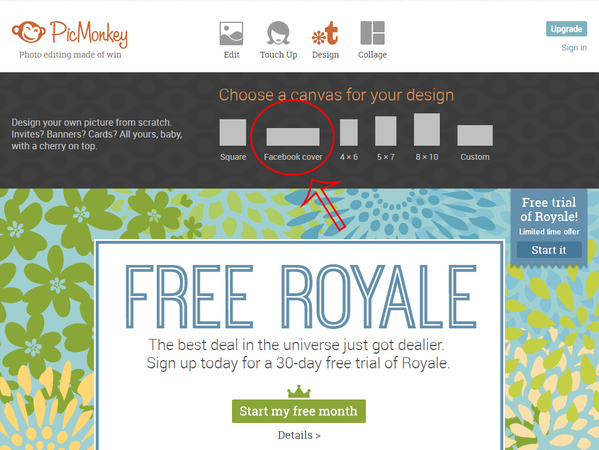Click the Collage label text
The image size is (599, 450).
click(372, 55)
